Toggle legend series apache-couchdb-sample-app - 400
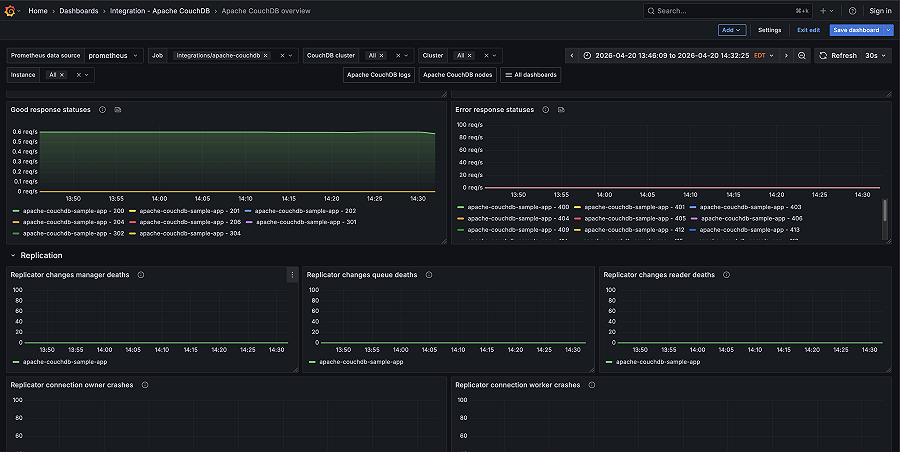This screenshot has height=452, width=900. tap(518, 207)
